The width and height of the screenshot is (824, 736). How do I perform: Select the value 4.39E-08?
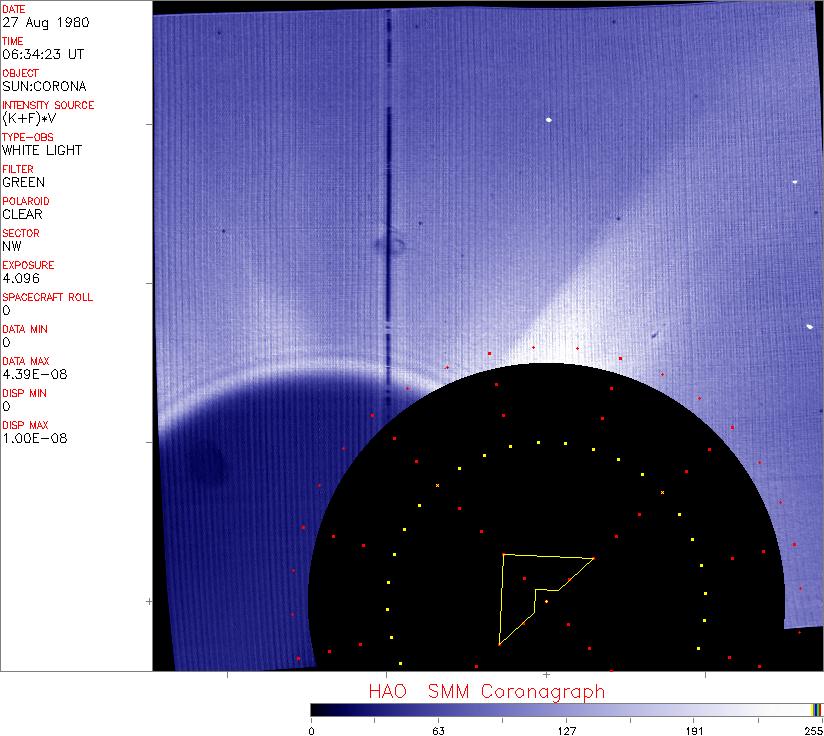(35, 375)
